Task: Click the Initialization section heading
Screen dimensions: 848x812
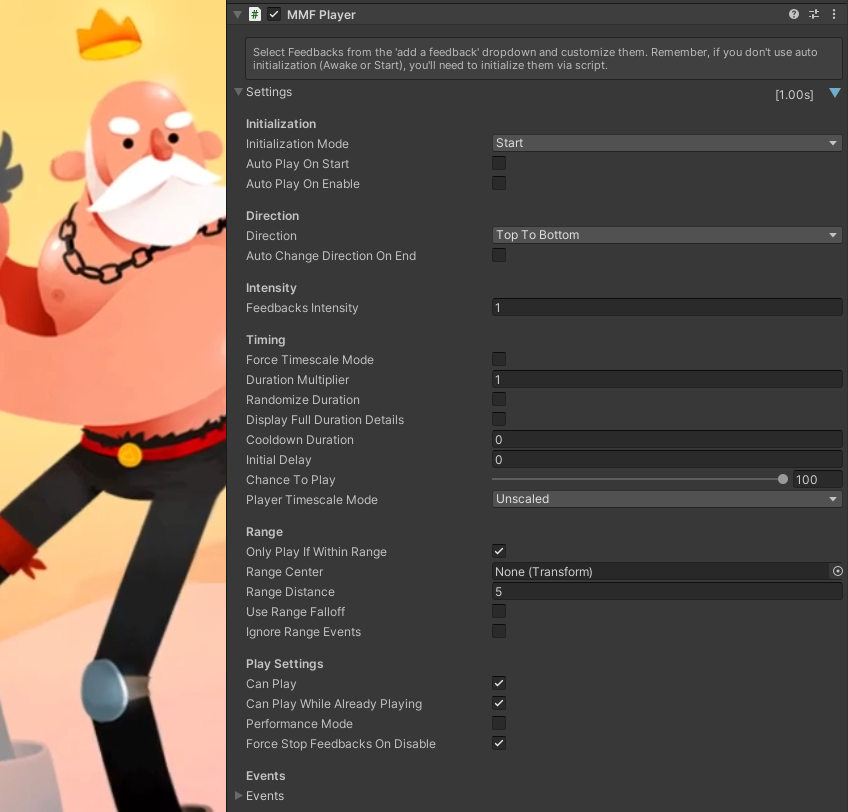Action: click(x=281, y=123)
